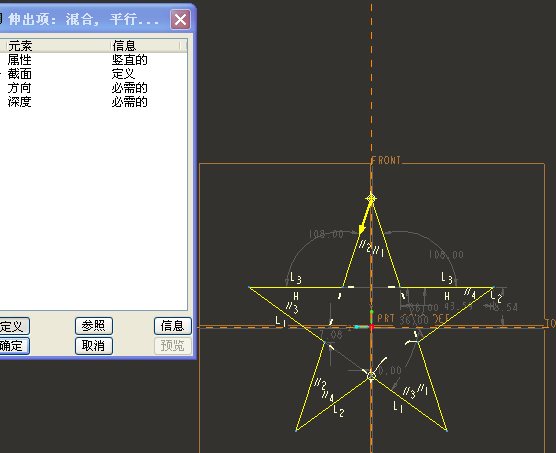Select the 方向 element row
556x453 pixels.
coord(94,88)
